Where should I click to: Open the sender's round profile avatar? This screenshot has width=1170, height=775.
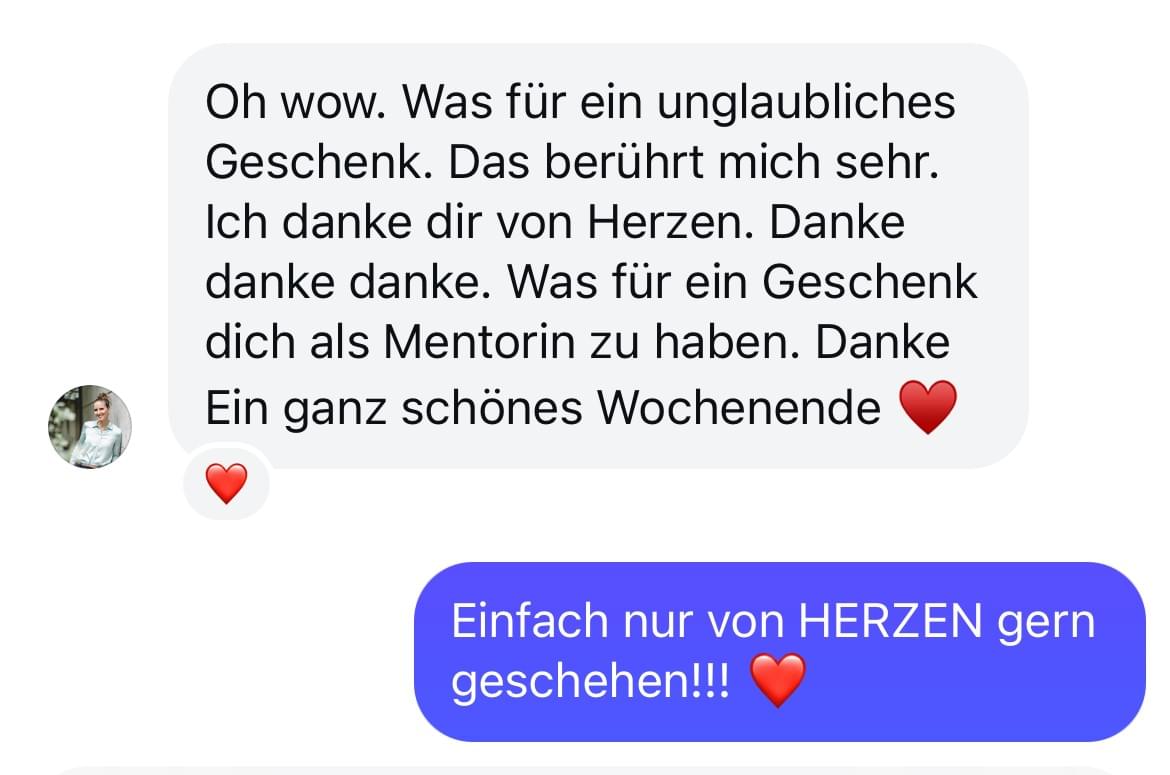90,427
